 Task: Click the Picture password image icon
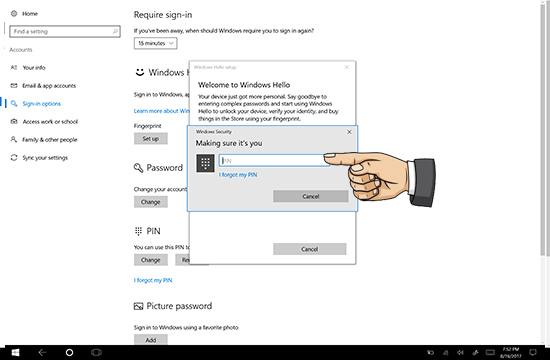tap(138, 306)
